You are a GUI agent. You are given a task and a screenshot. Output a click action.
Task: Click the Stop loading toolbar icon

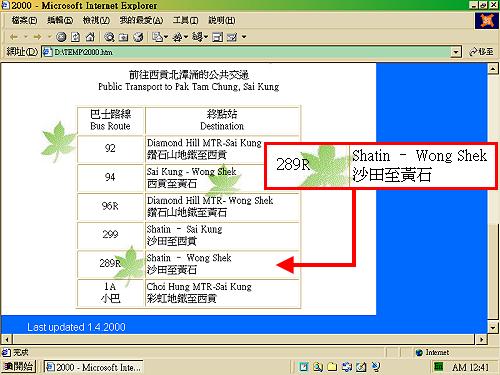click(61, 37)
